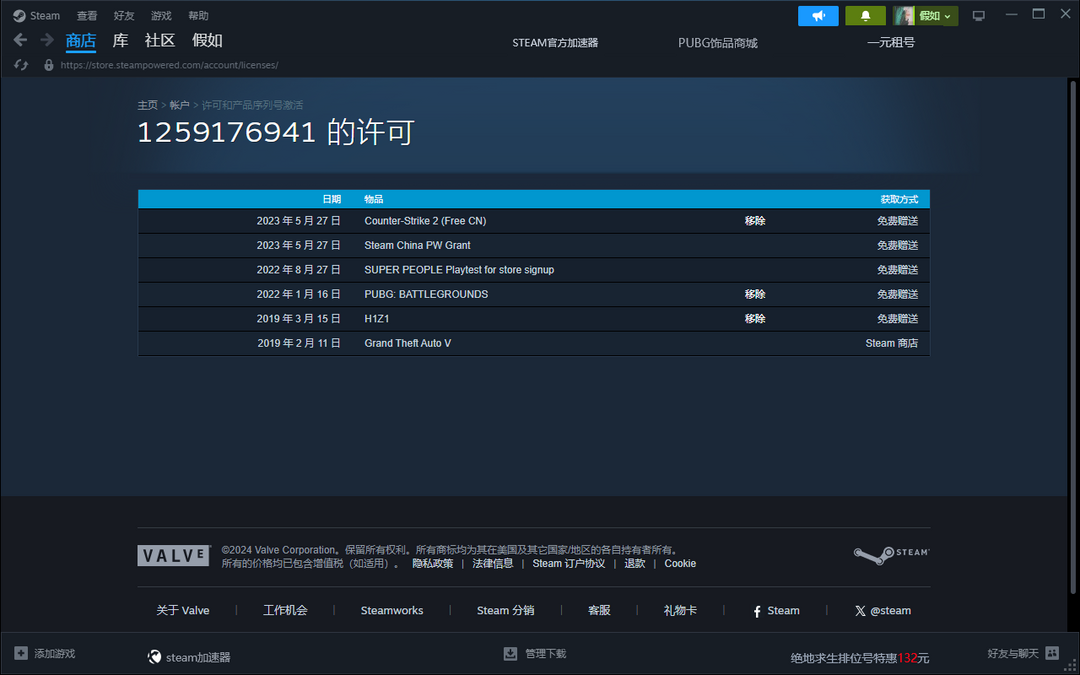Click the padlock icon beside the URL

coord(48,65)
